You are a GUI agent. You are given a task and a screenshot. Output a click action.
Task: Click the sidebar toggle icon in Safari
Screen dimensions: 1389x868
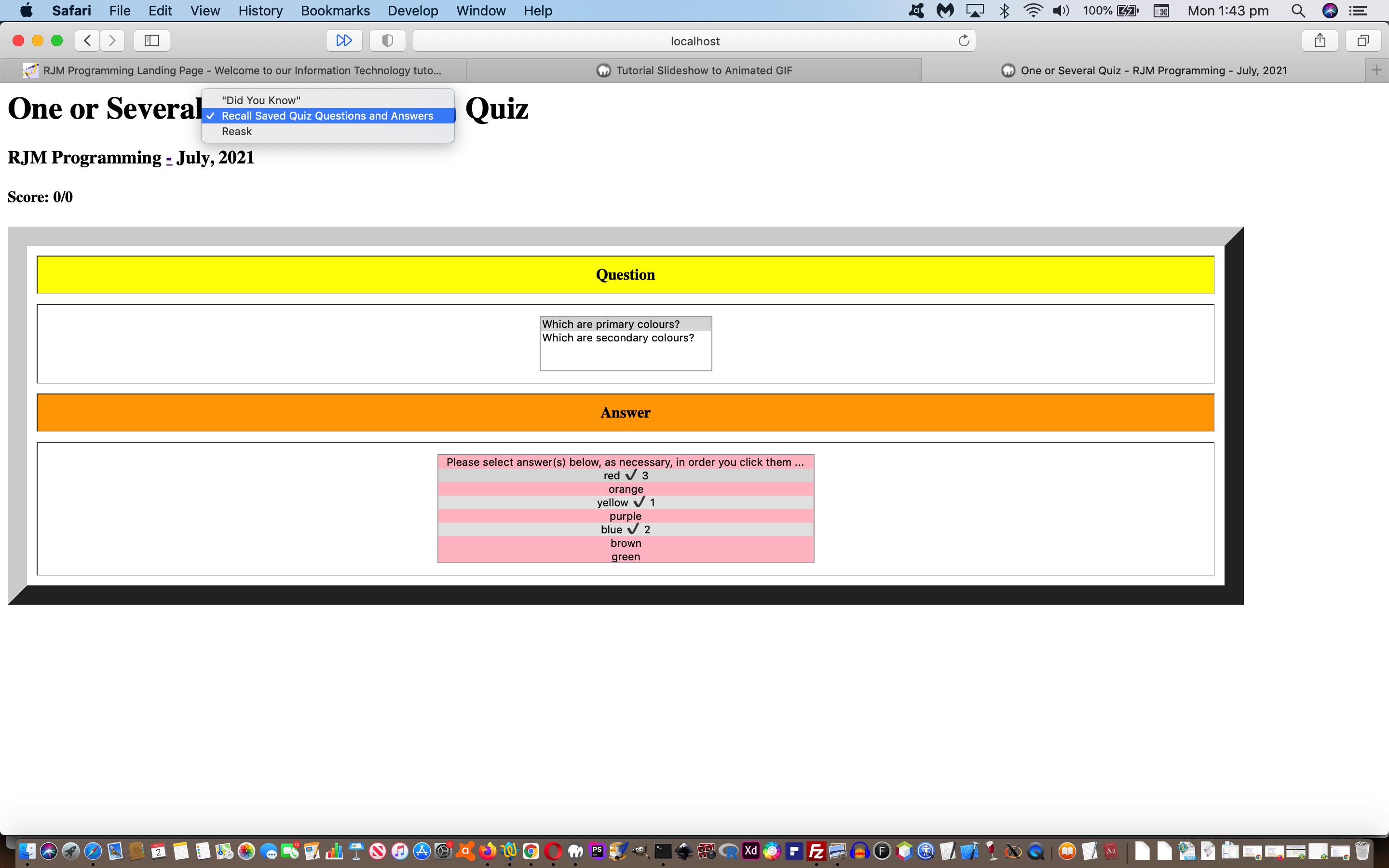[x=152, y=40]
